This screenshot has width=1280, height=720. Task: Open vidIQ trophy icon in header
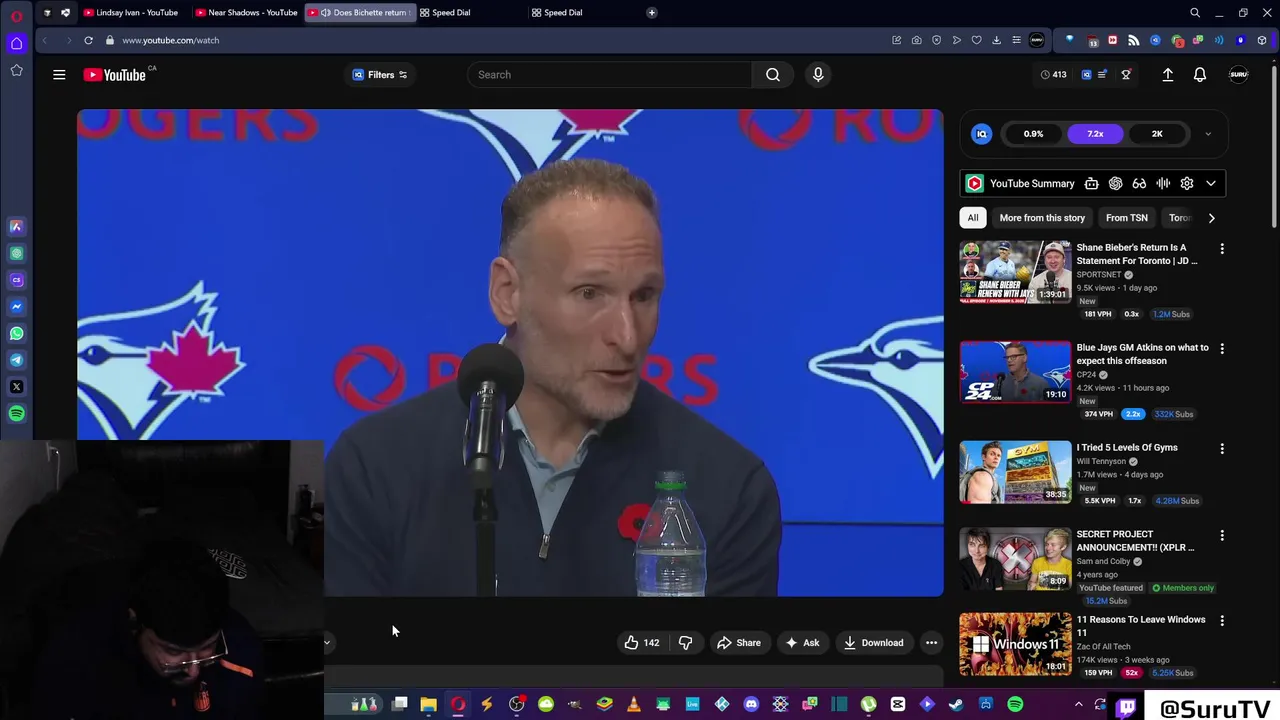click(x=1125, y=75)
